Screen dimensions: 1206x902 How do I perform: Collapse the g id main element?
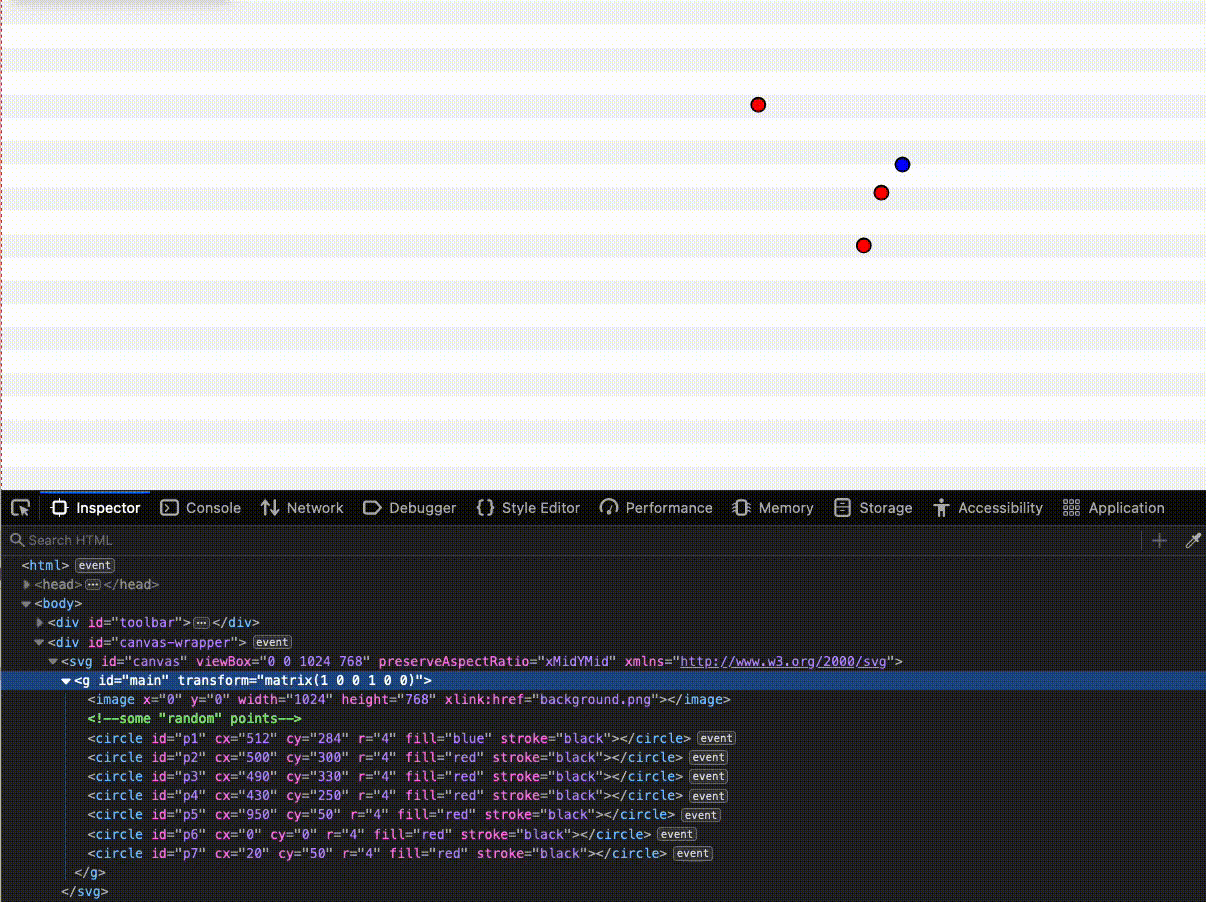[x=66, y=680]
